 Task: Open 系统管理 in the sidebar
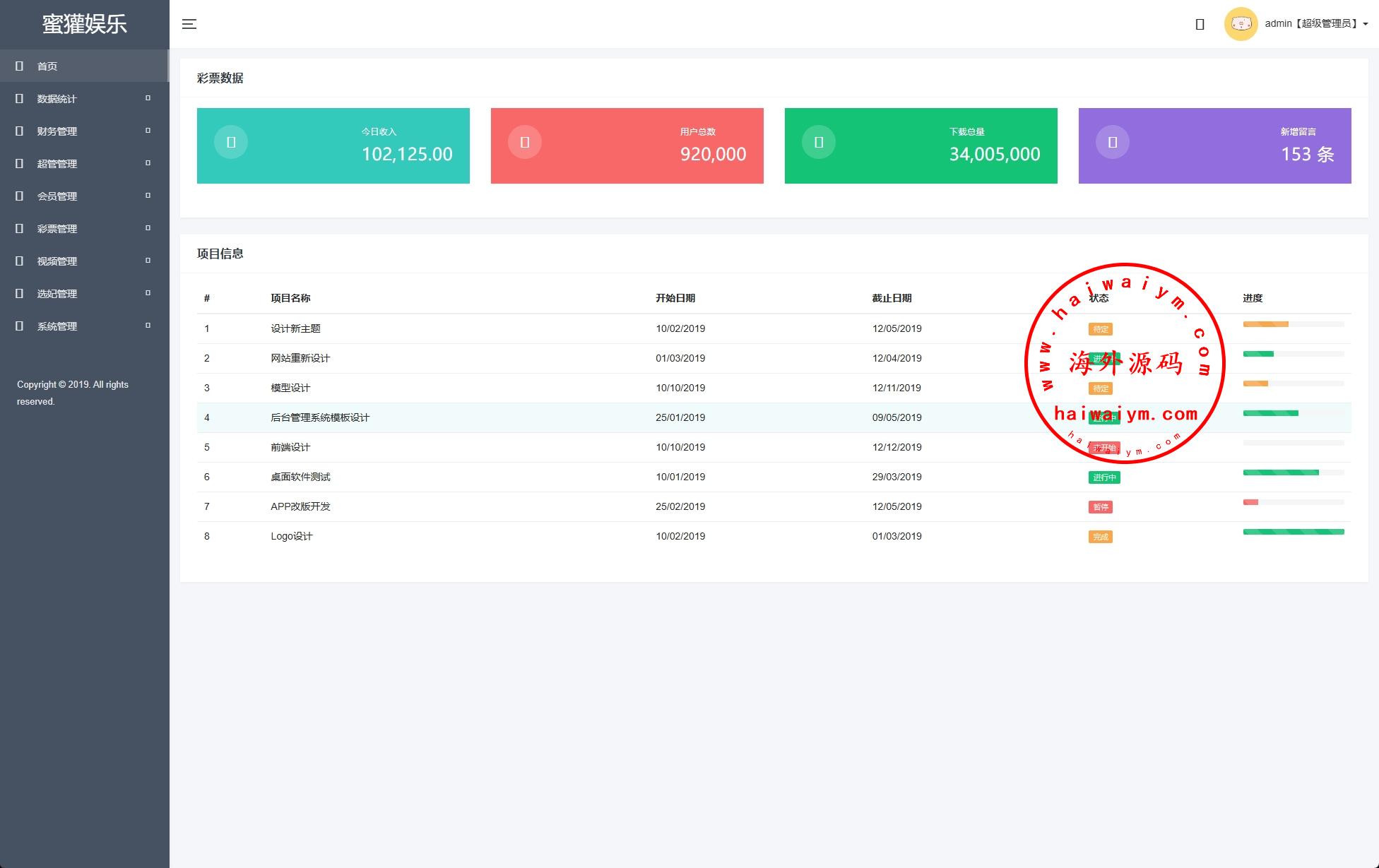click(57, 326)
